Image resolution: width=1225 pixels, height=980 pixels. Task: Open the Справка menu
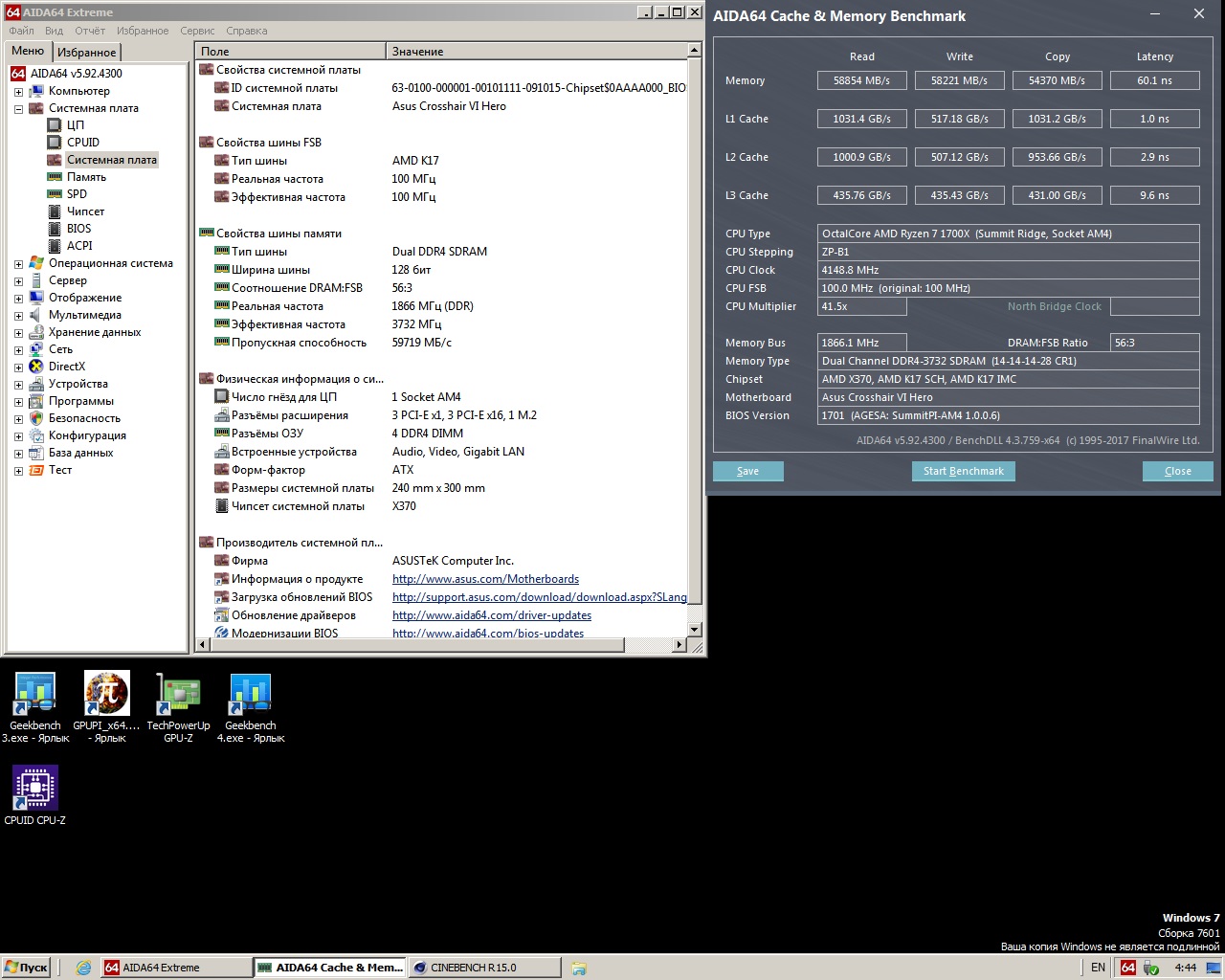tap(247, 31)
